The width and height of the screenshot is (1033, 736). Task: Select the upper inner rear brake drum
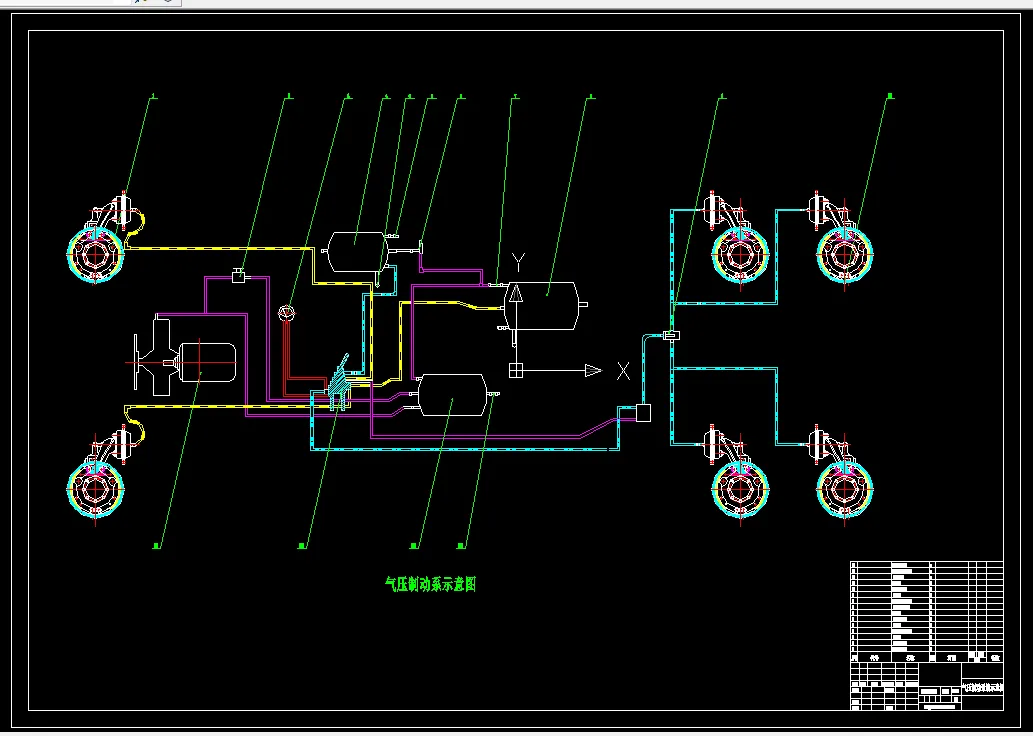[740, 255]
